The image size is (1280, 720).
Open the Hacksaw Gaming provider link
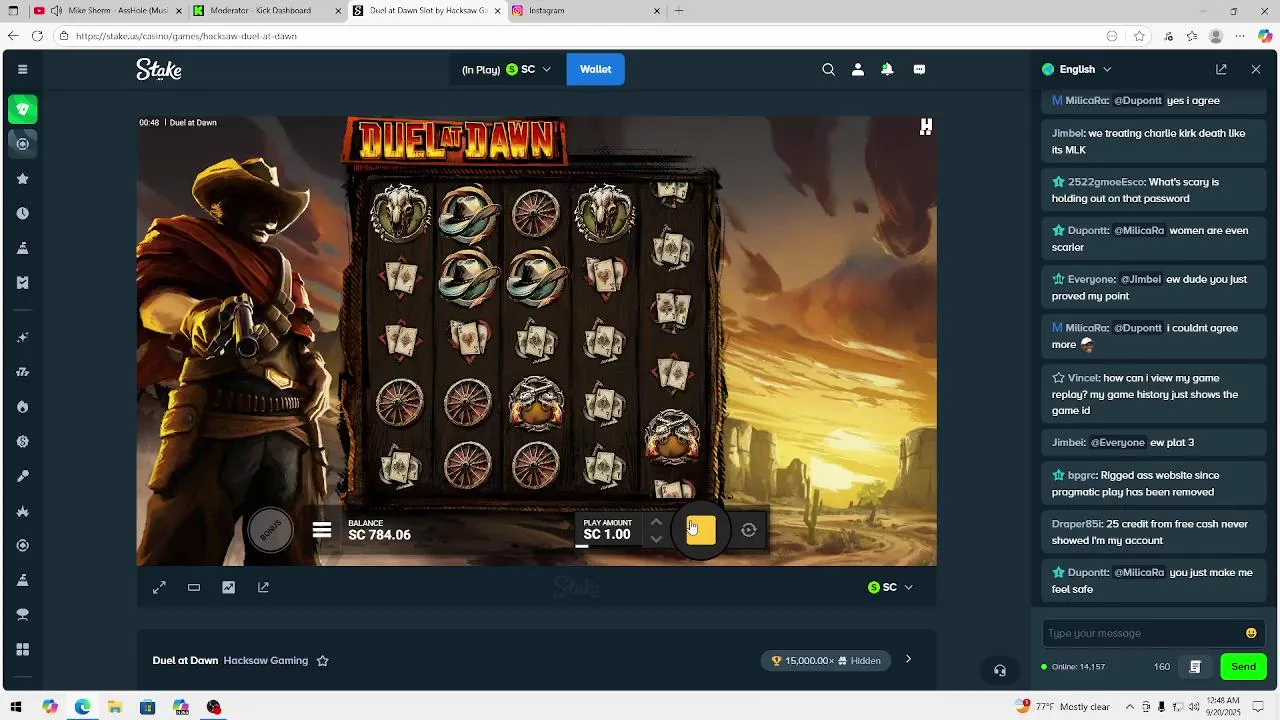pyautogui.click(x=266, y=660)
